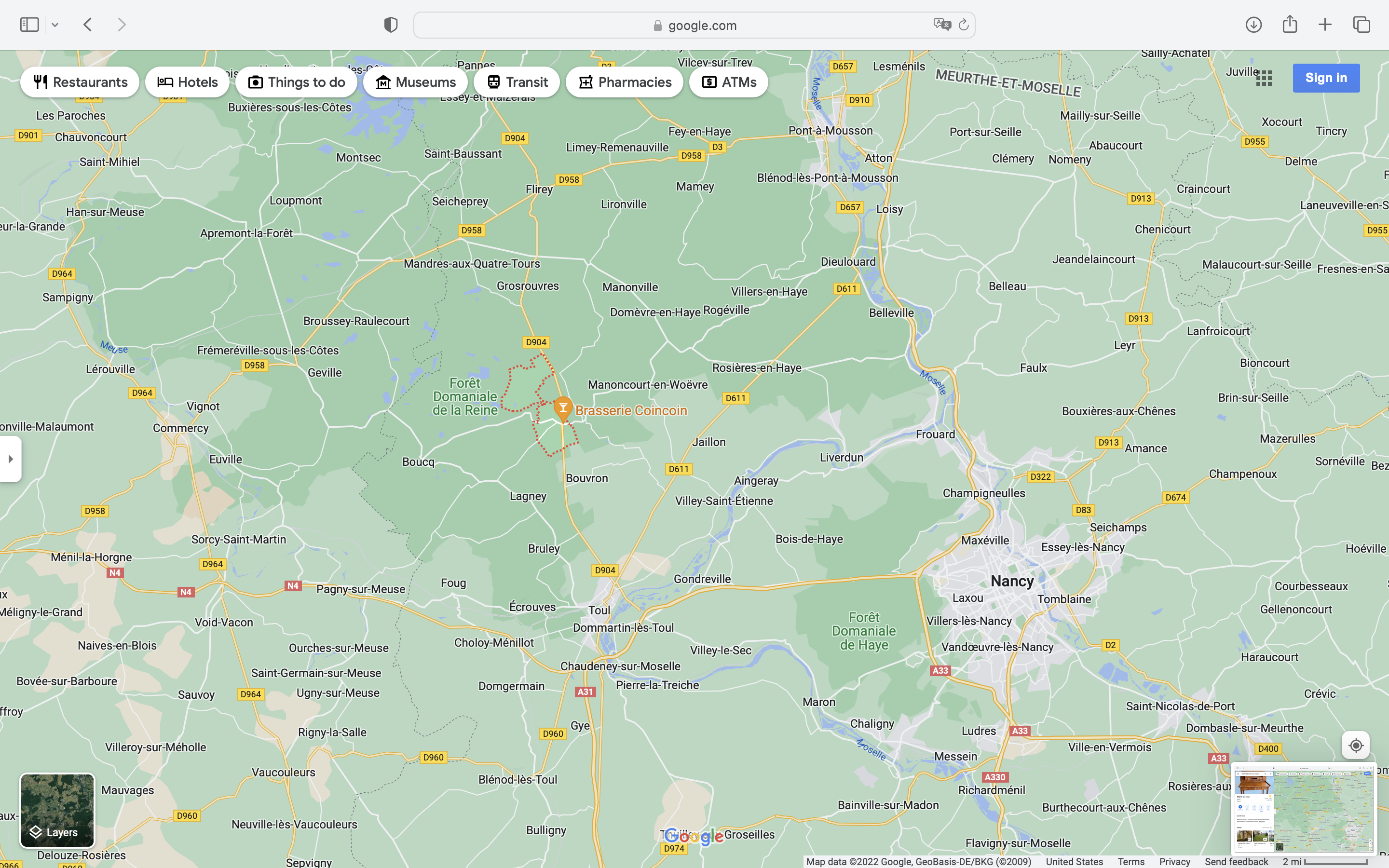Expand the collapsed side panel arrow
This screenshot has width=1389, height=868.
[x=10, y=459]
